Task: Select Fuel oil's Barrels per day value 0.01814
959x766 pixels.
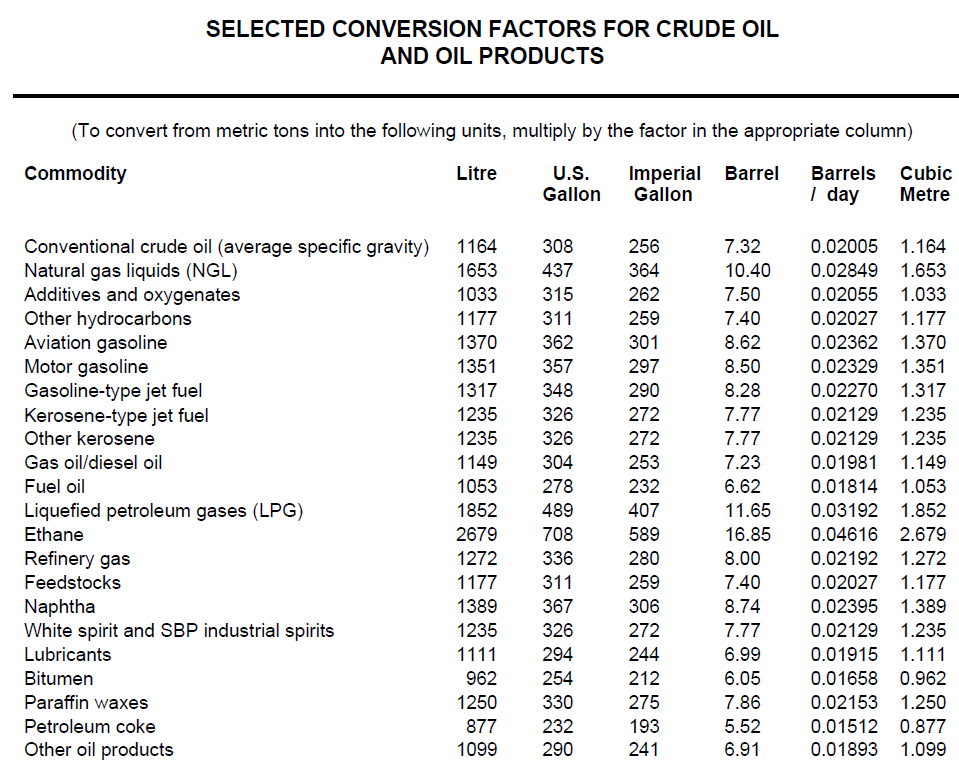Action: [x=843, y=486]
